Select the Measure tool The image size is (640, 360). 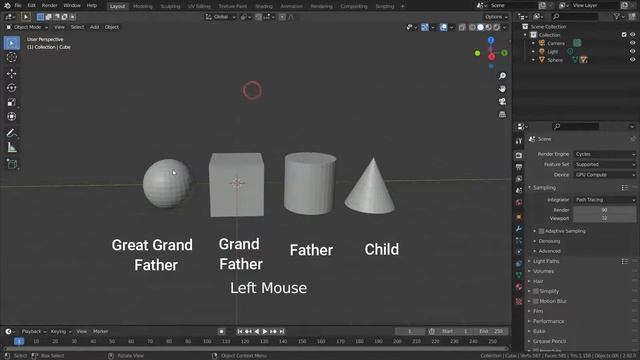point(11,147)
